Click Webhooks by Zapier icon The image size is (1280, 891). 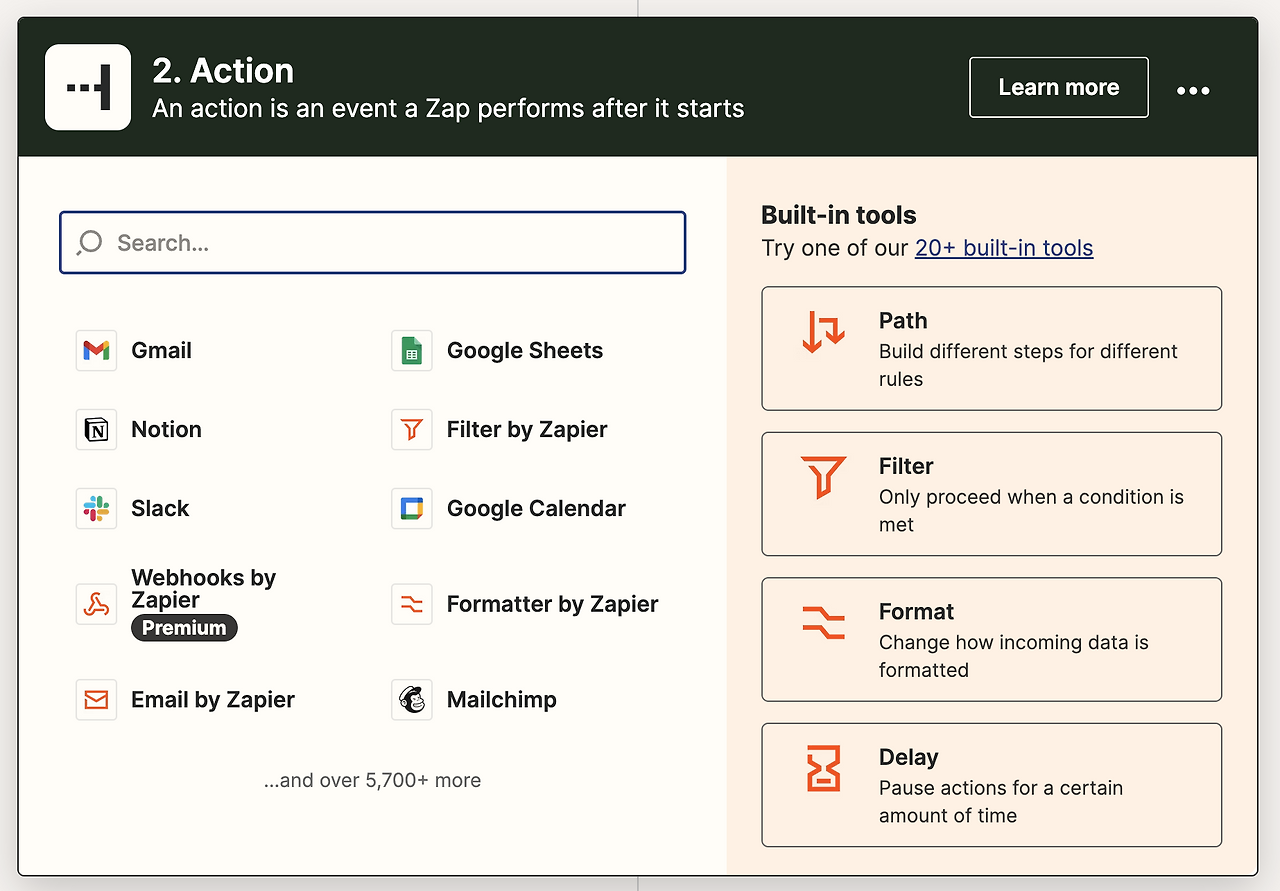tap(96, 604)
